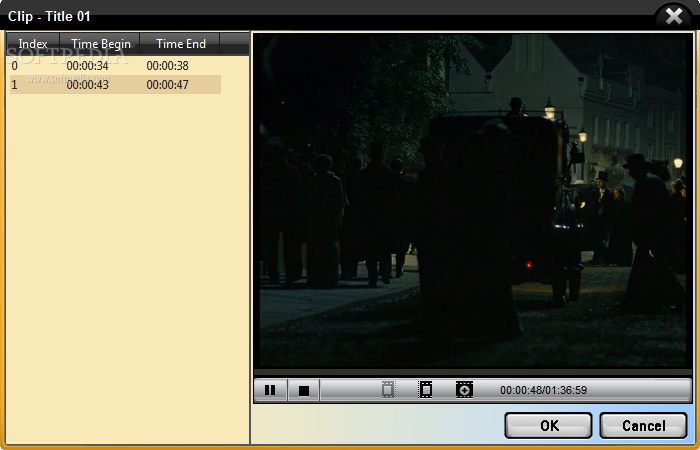Add new clip with plus film icon
Viewport: 700px width, 450px height.
pyautogui.click(x=464, y=390)
